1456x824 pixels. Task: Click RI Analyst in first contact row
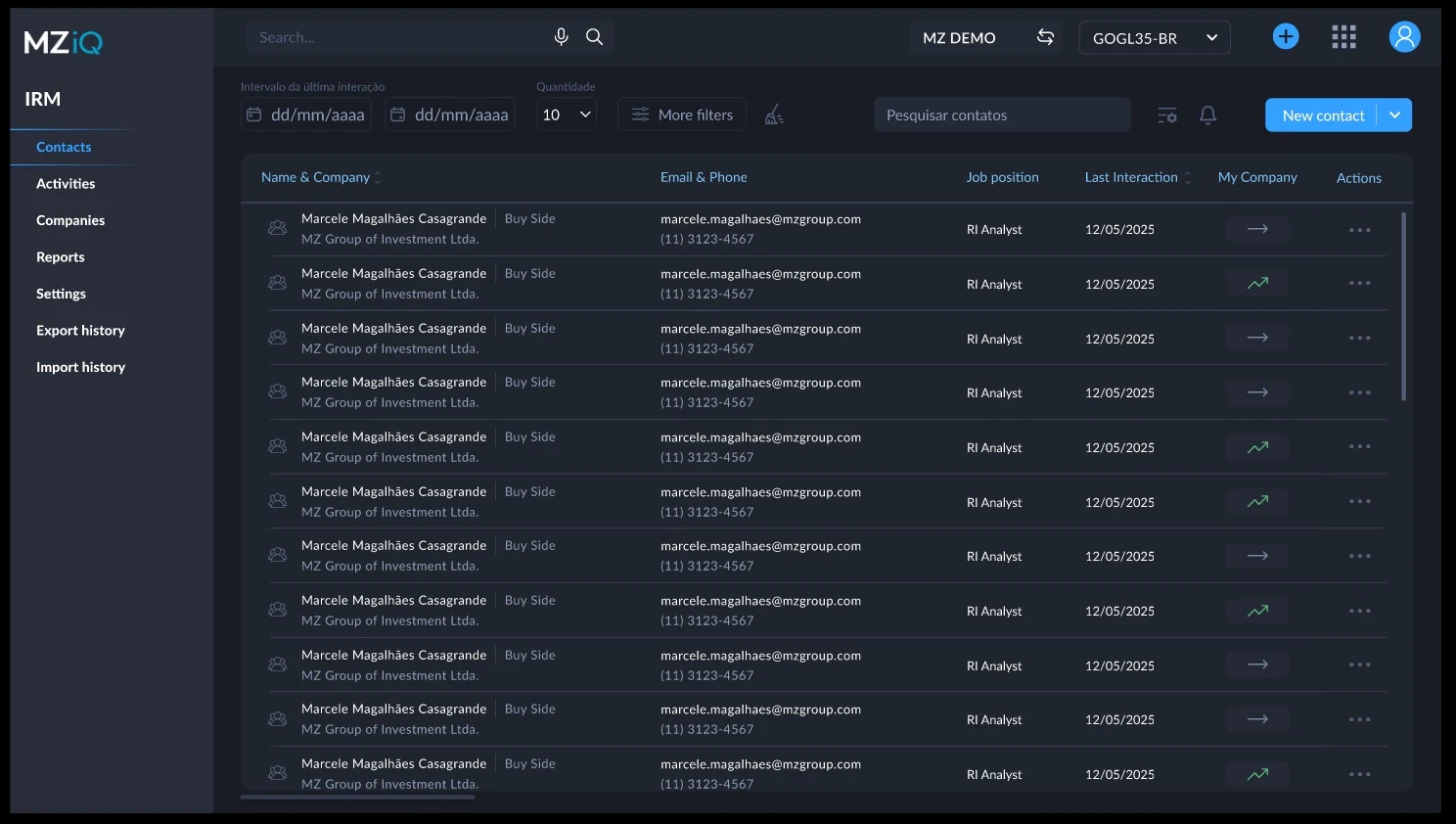(994, 229)
